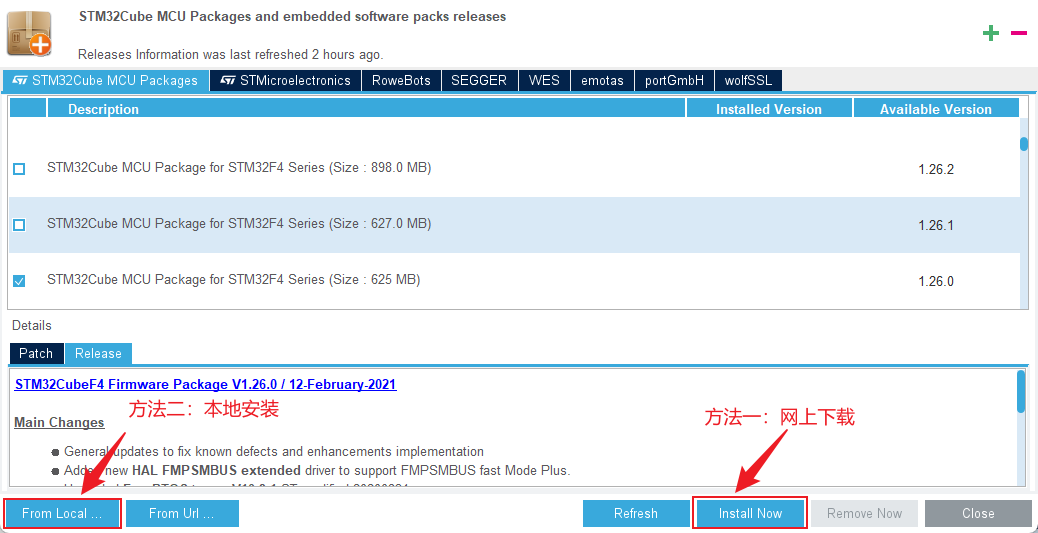This screenshot has width=1038, height=533.
Task: Check the STM32F4 1.26.1 package checkbox
Action: coord(19,225)
